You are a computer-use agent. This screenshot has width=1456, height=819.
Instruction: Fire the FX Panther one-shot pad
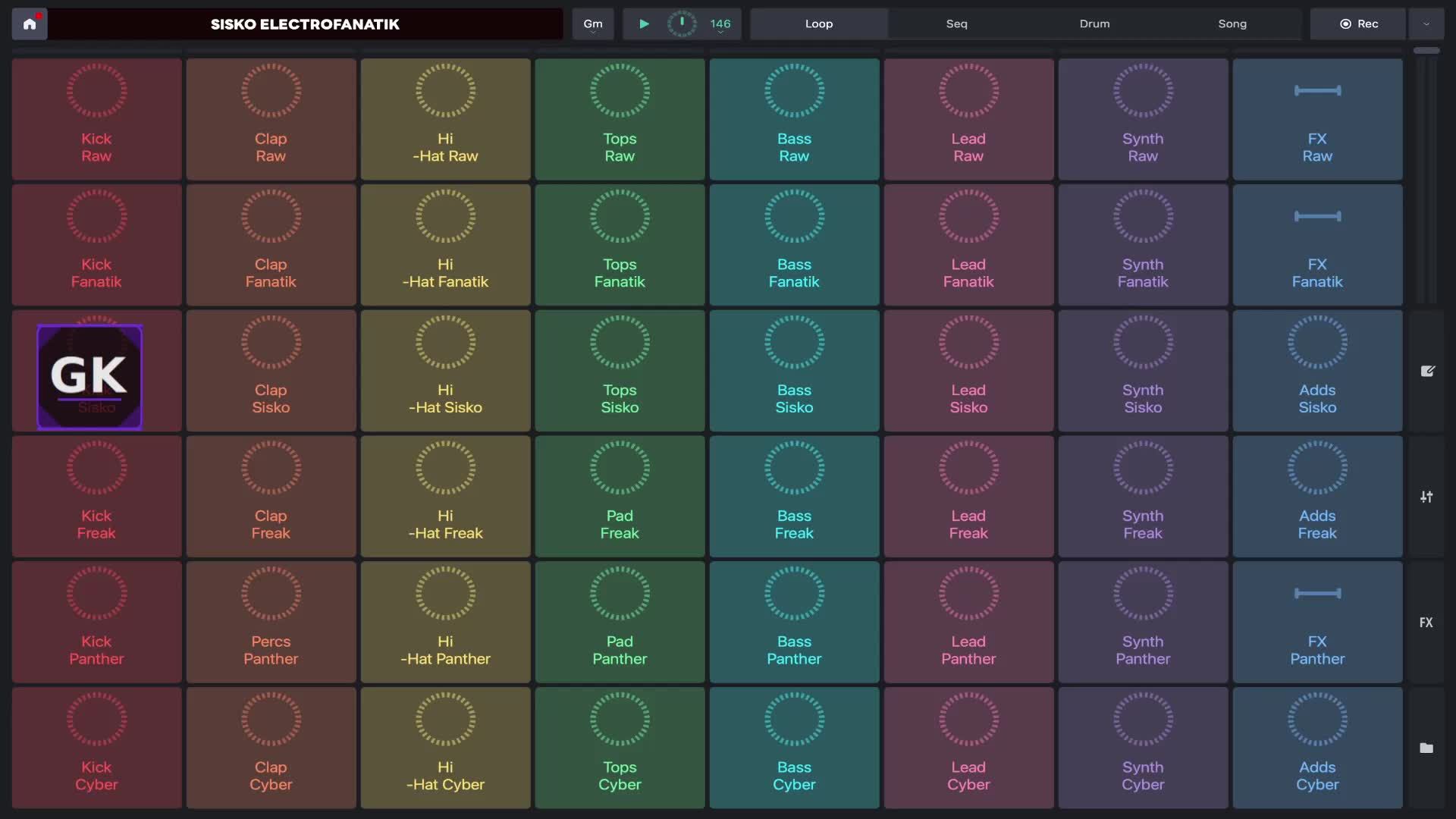click(x=1318, y=623)
